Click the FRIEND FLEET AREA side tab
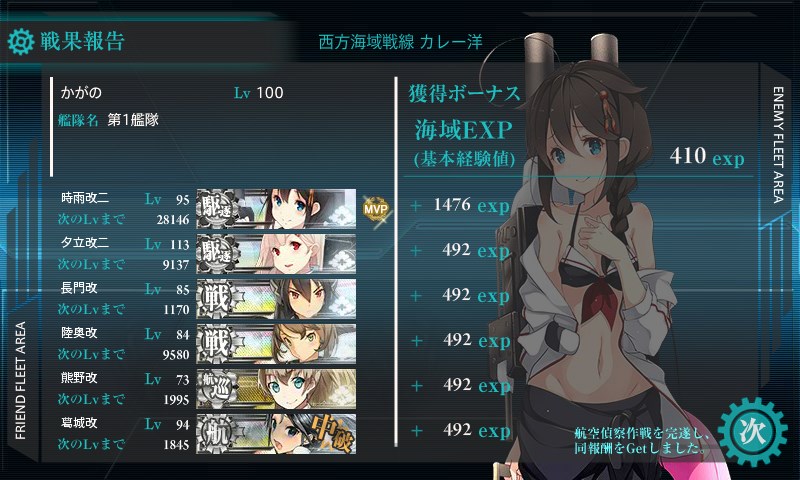 pos(20,381)
